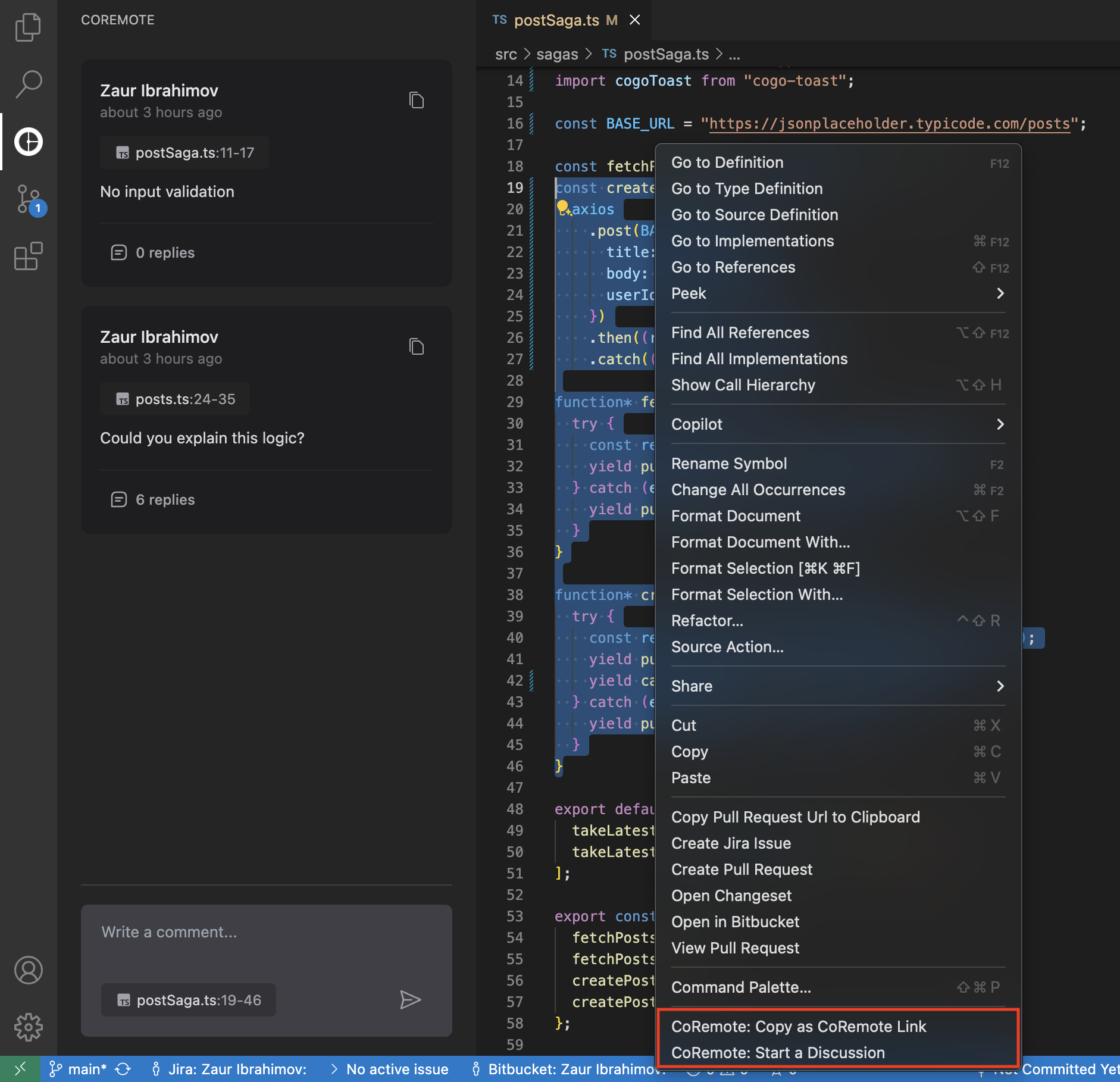The height and width of the screenshot is (1082, 1120).
Task: Click the sync changes icon in status bar
Action: (123, 1069)
